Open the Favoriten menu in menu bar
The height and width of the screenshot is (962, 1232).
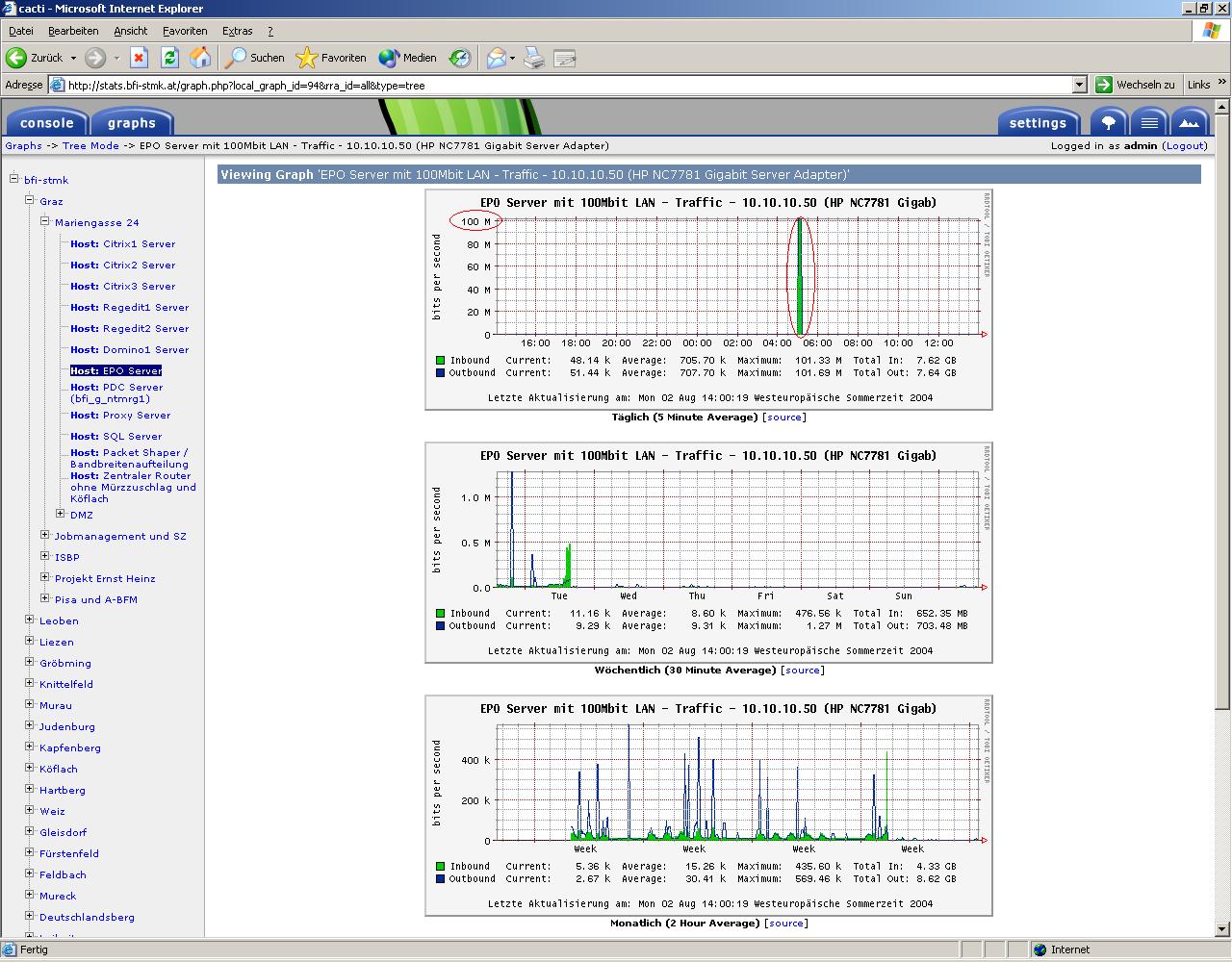click(x=185, y=31)
